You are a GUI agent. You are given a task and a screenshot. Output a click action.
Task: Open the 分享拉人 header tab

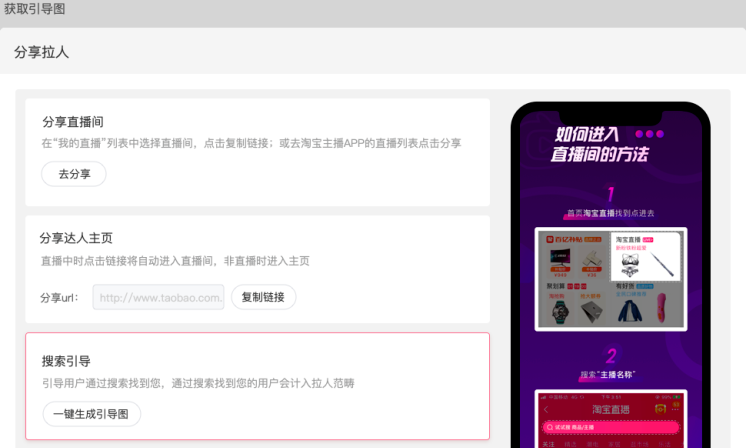coord(42,52)
